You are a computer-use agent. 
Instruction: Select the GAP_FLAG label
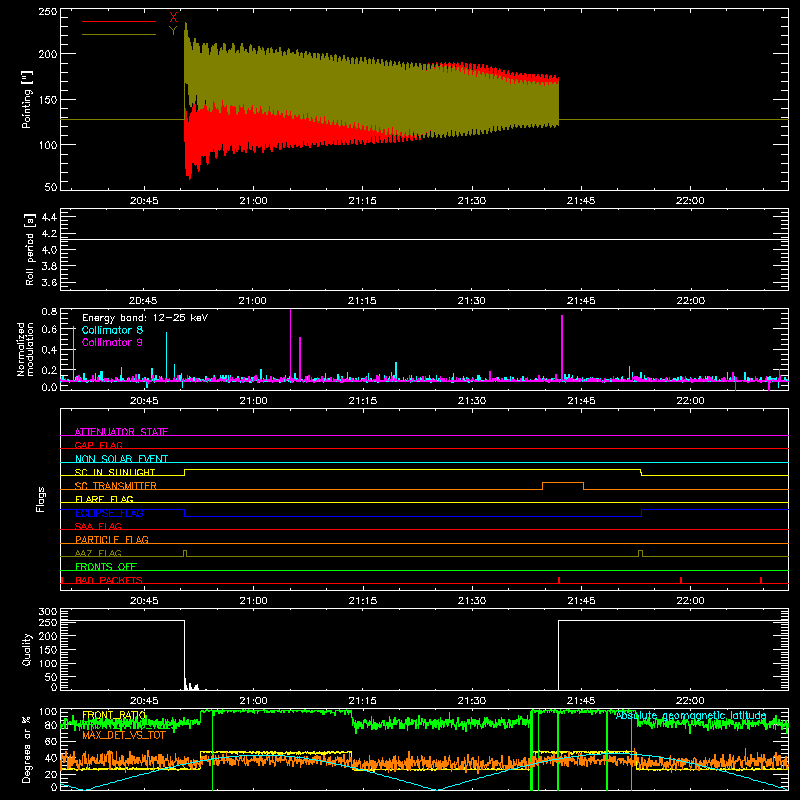tap(98, 445)
